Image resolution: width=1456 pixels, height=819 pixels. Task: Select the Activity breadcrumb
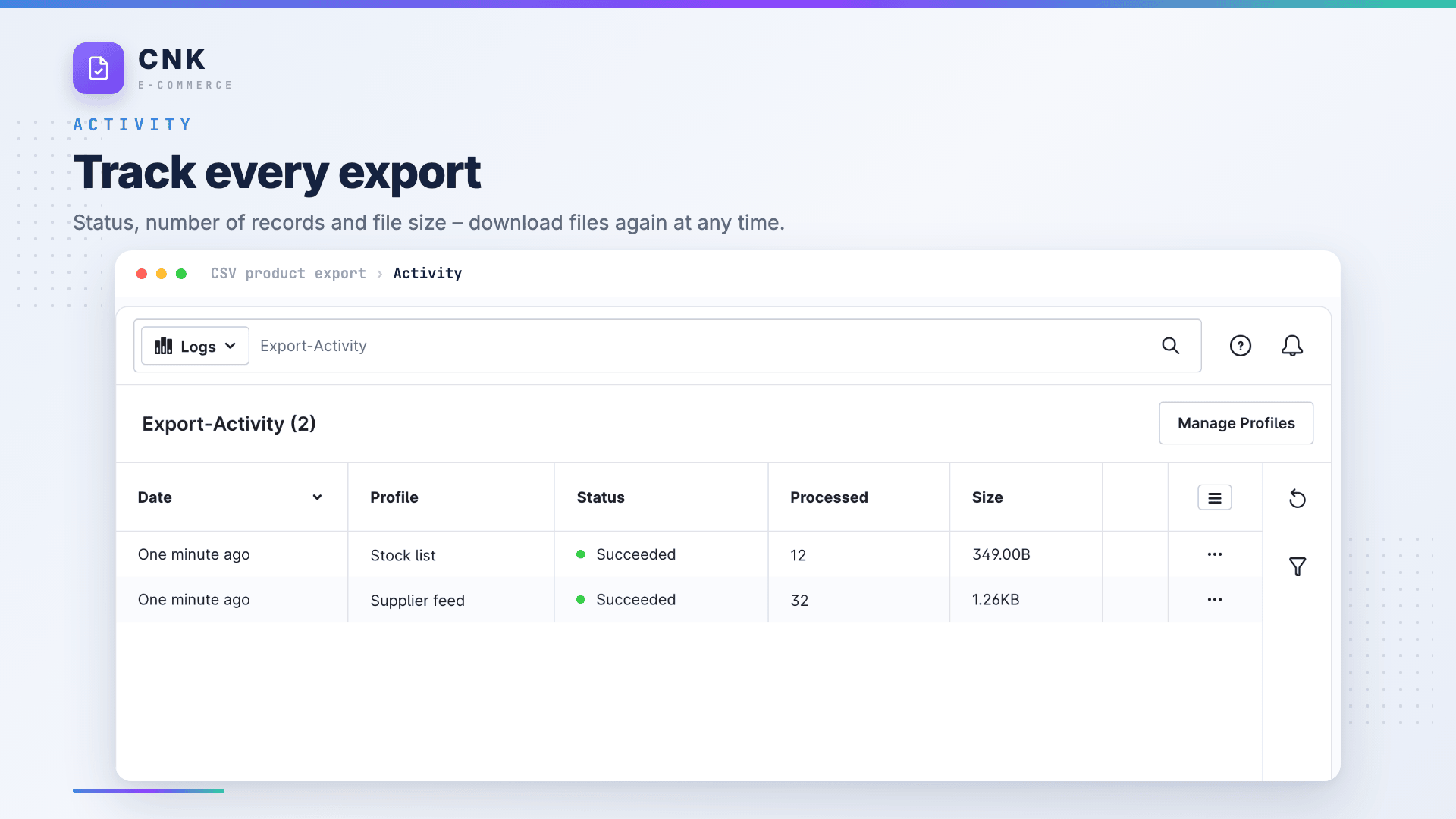tap(427, 273)
